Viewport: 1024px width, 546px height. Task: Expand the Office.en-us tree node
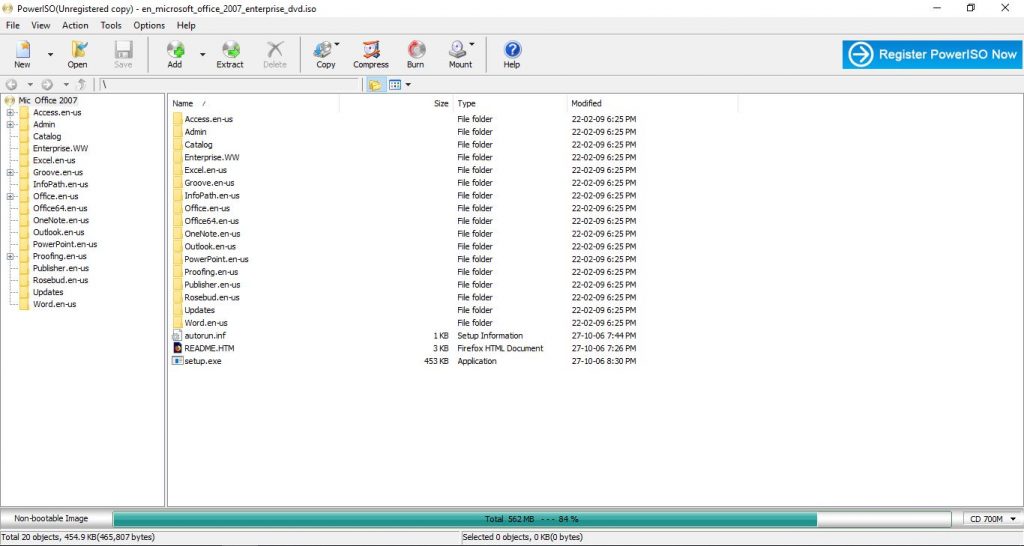coord(10,196)
